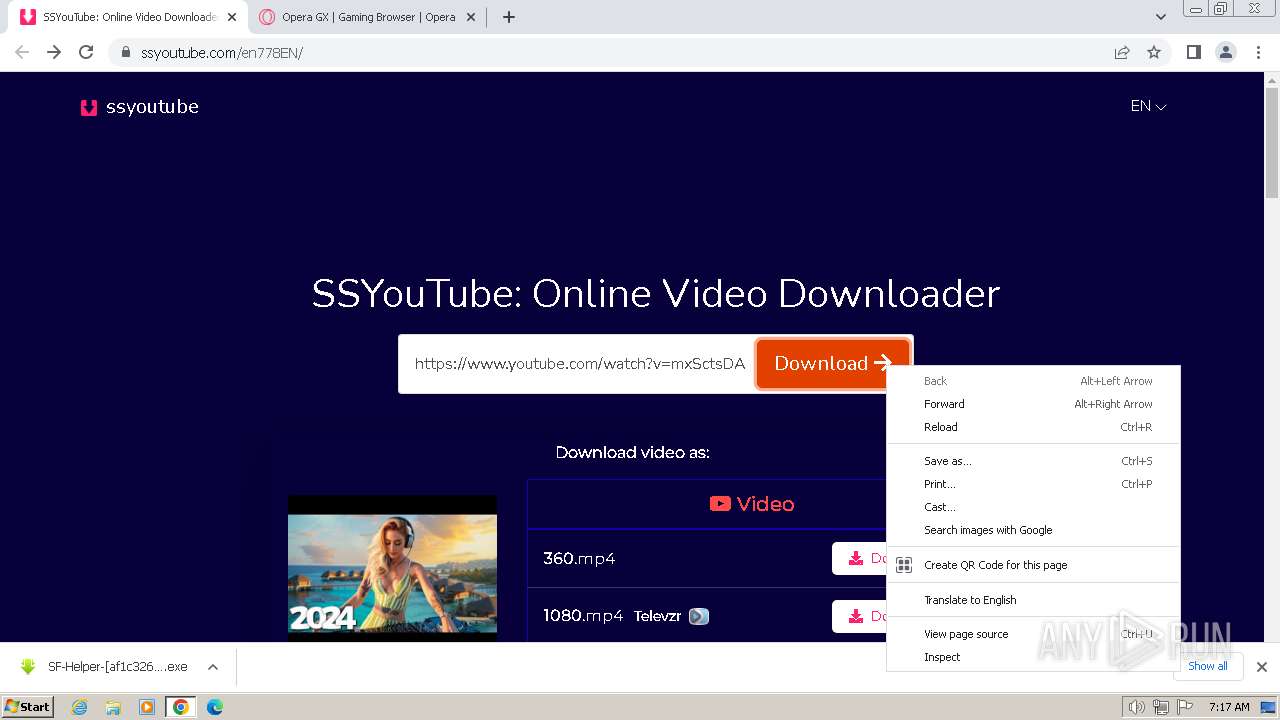This screenshot has height=720, width=1280.
Task: Click the Chrome icon in the taskbar
Action: tap(180, 707)
